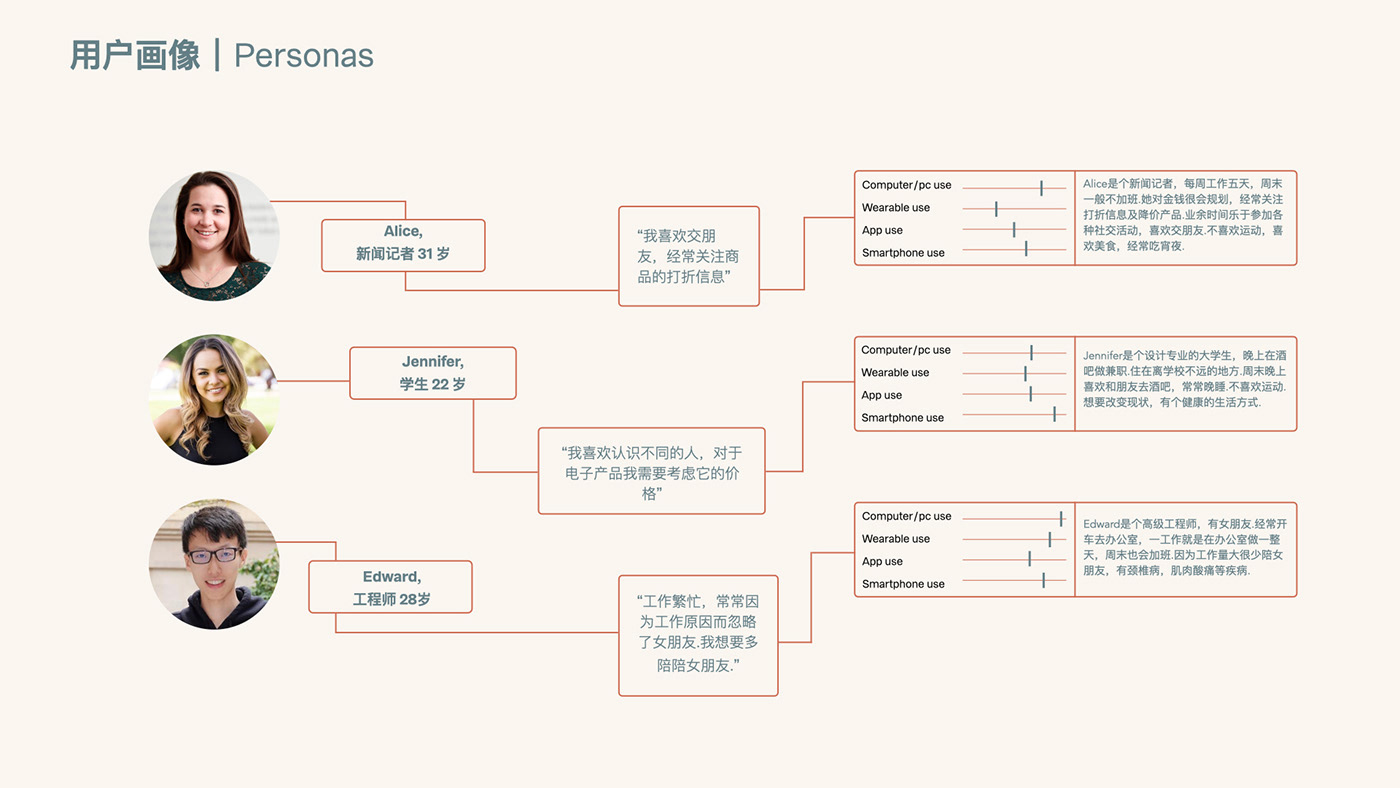This screenshot has height=788, width=1400.
Task: Select the Alice 新闻记者 31岁 name box
Action: (403, 245)
